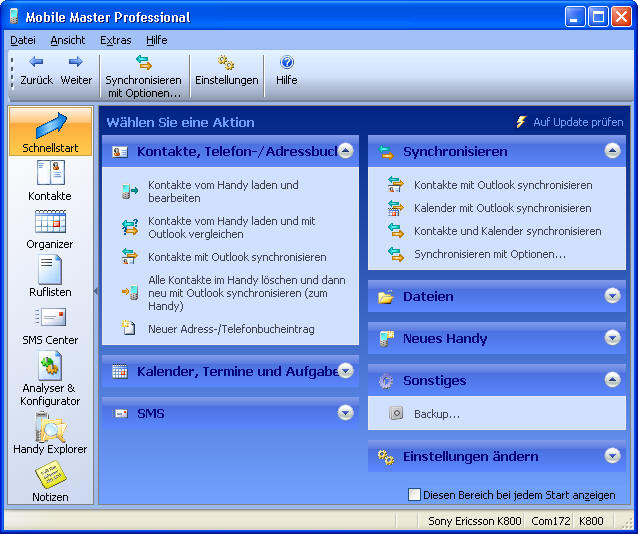Screen dimensions: 638x534
Task: Click Auf Update prüfen link
Action: pos(578,122)
